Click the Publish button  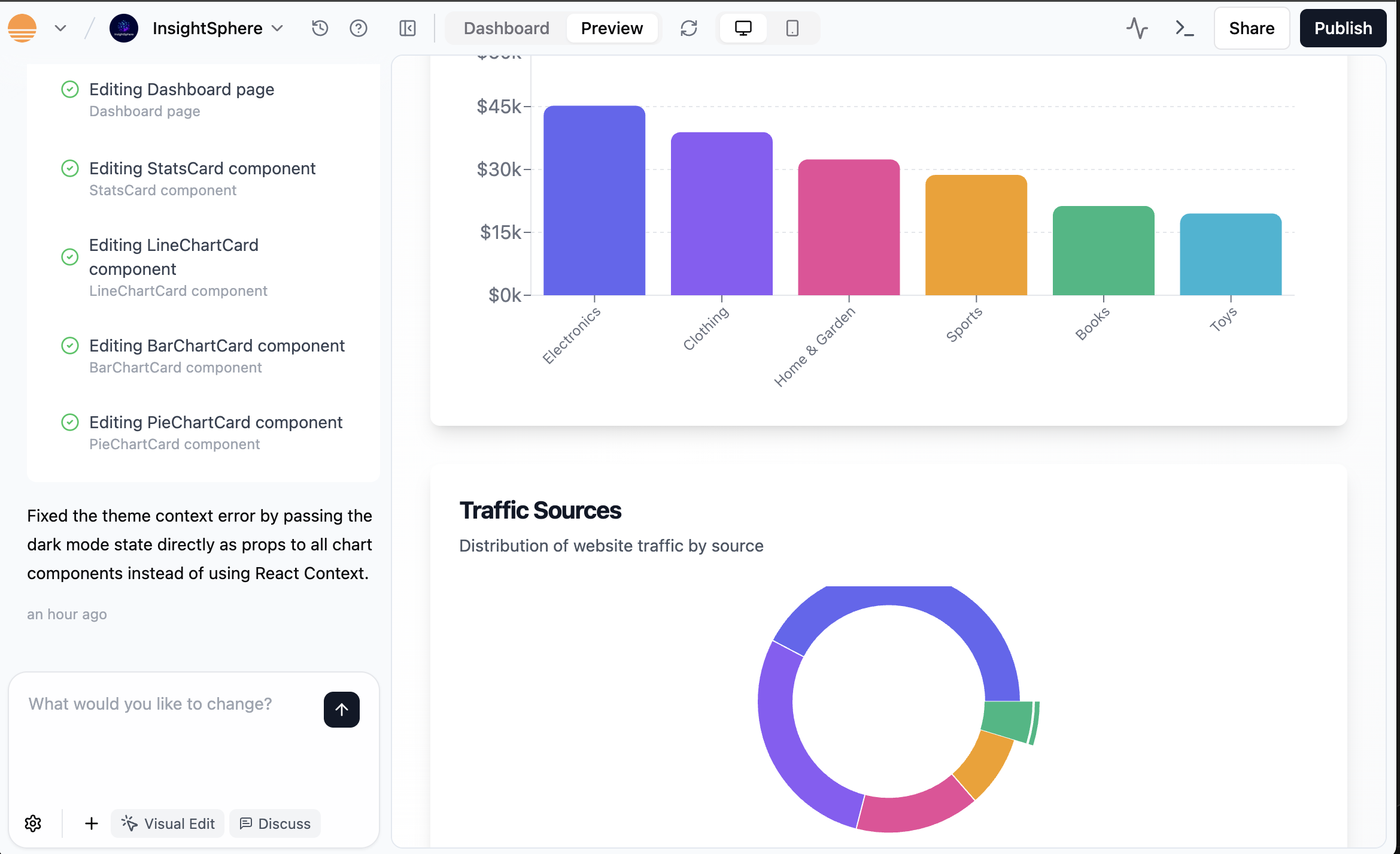(x=1343, y=28)
